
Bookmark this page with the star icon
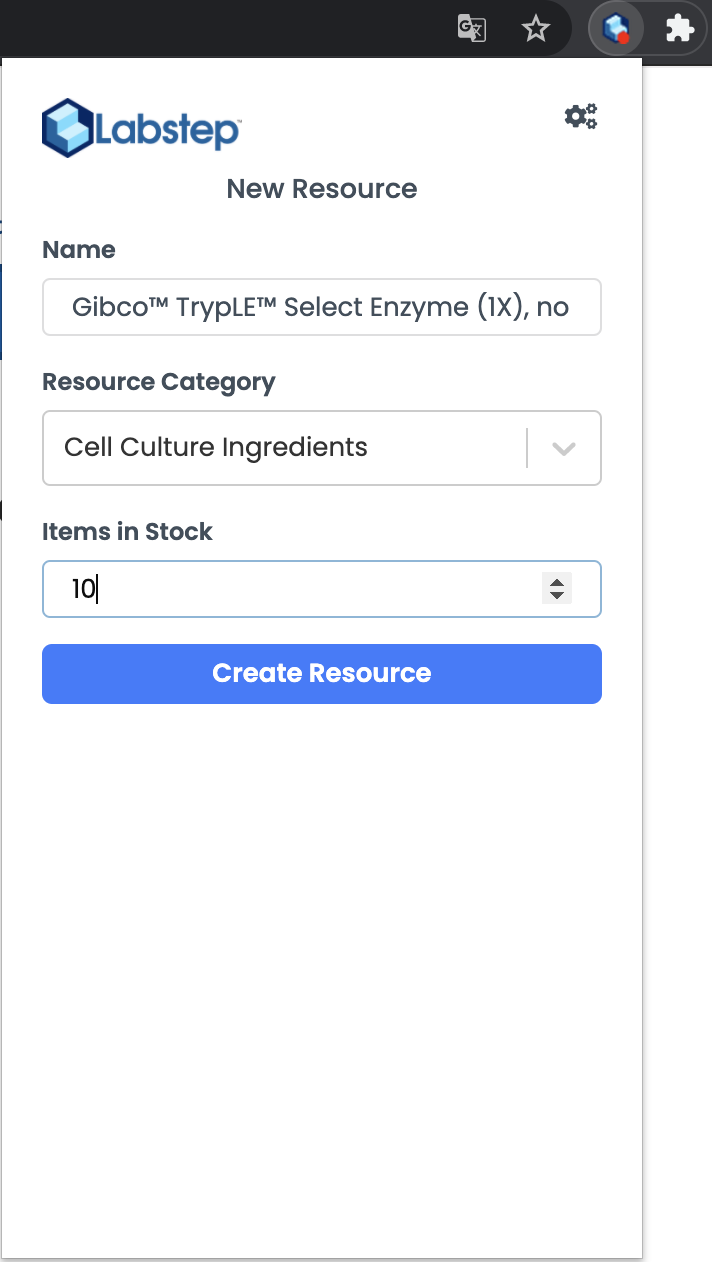[x=537, y=29]
